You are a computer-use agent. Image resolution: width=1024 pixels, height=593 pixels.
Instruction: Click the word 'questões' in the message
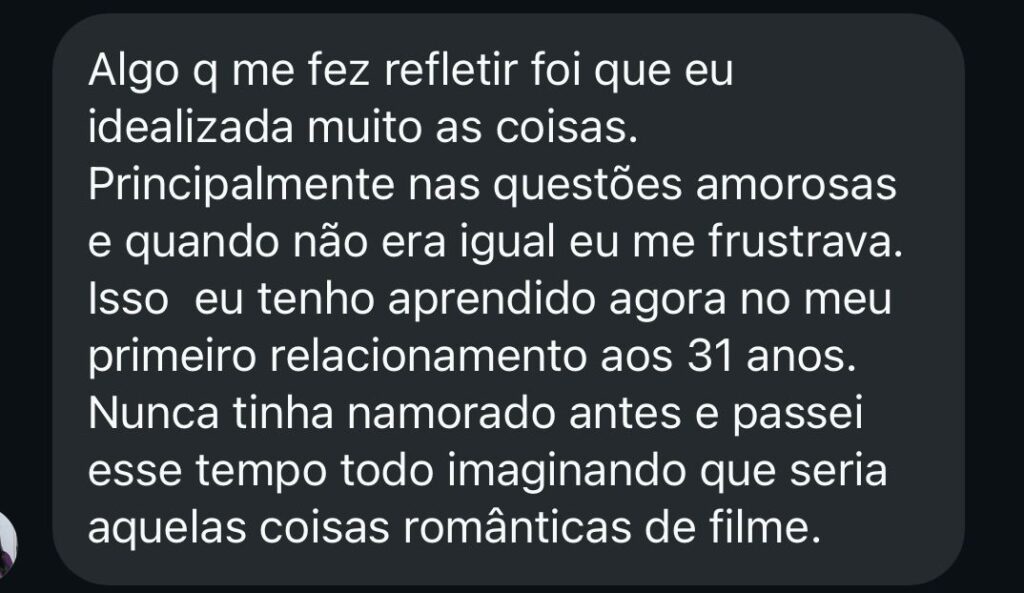587,186
